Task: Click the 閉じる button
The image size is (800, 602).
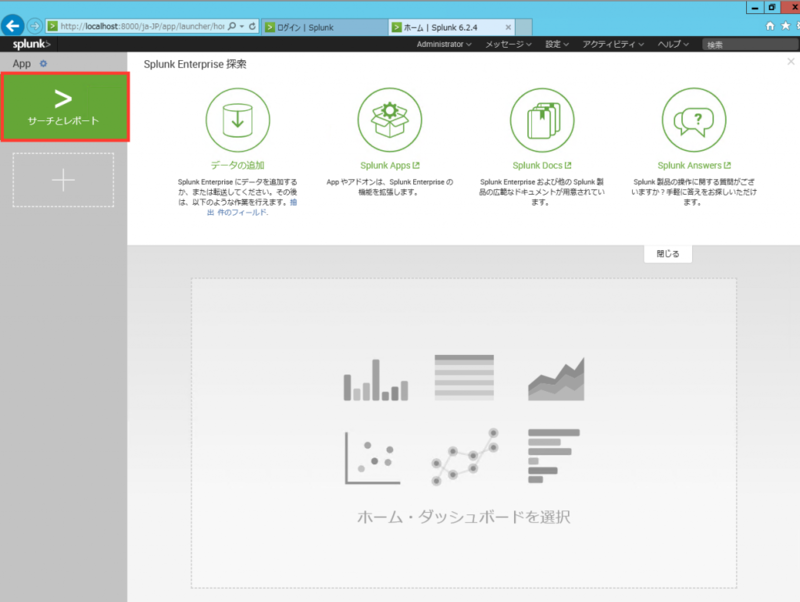Action: (x=668, y=254)
